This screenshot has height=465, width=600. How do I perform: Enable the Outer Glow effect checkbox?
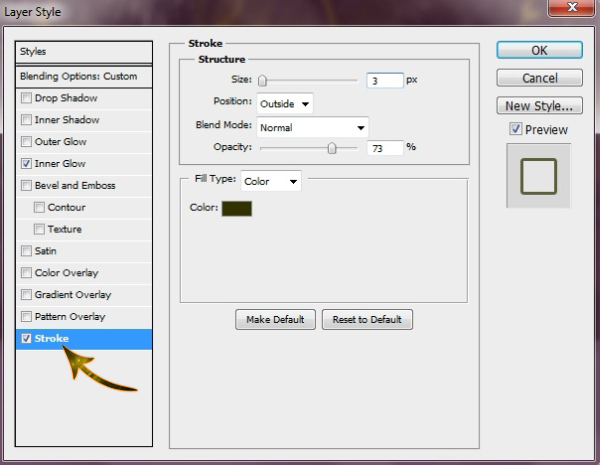tap(26, 142)
